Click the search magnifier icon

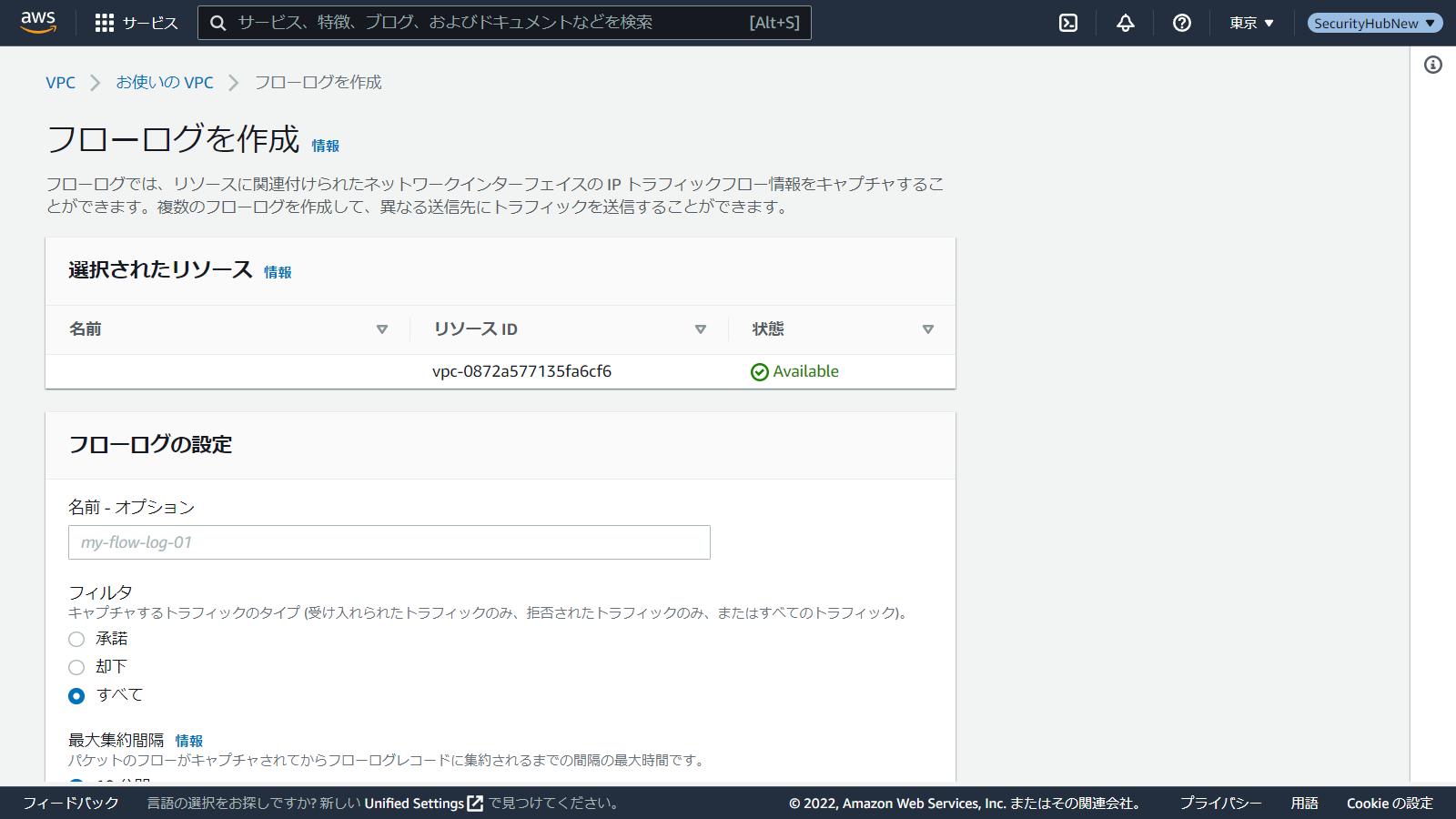(218, 23)
